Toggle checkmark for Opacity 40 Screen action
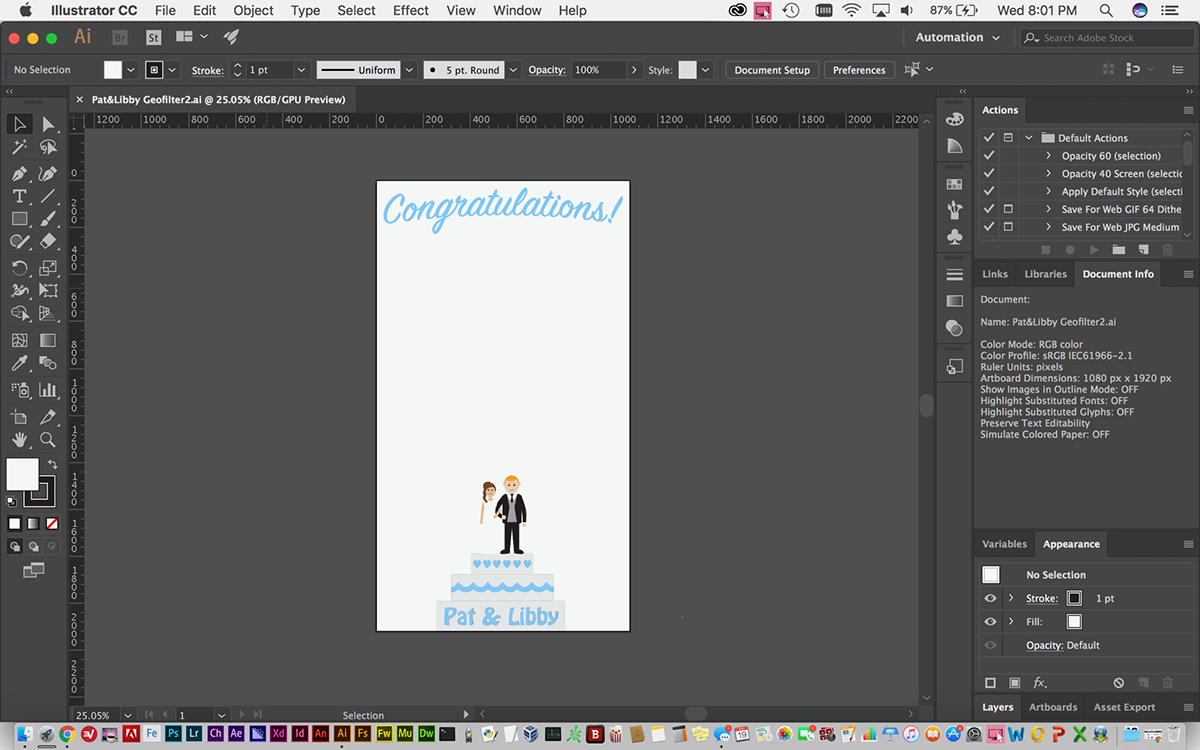 pos(989,174)
